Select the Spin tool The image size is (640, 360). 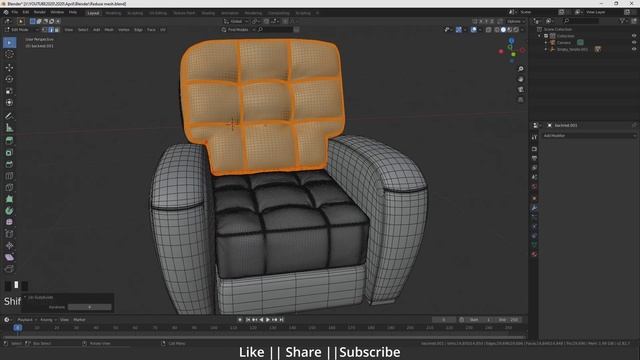tap(9, 211)
